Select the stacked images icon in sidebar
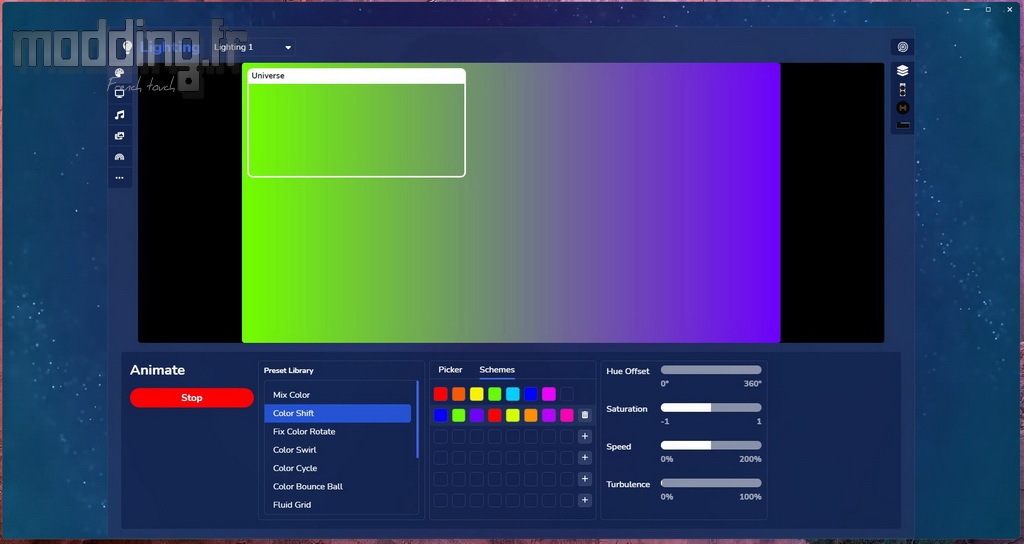Screen dimensions: 1024x544 point(120,136)
